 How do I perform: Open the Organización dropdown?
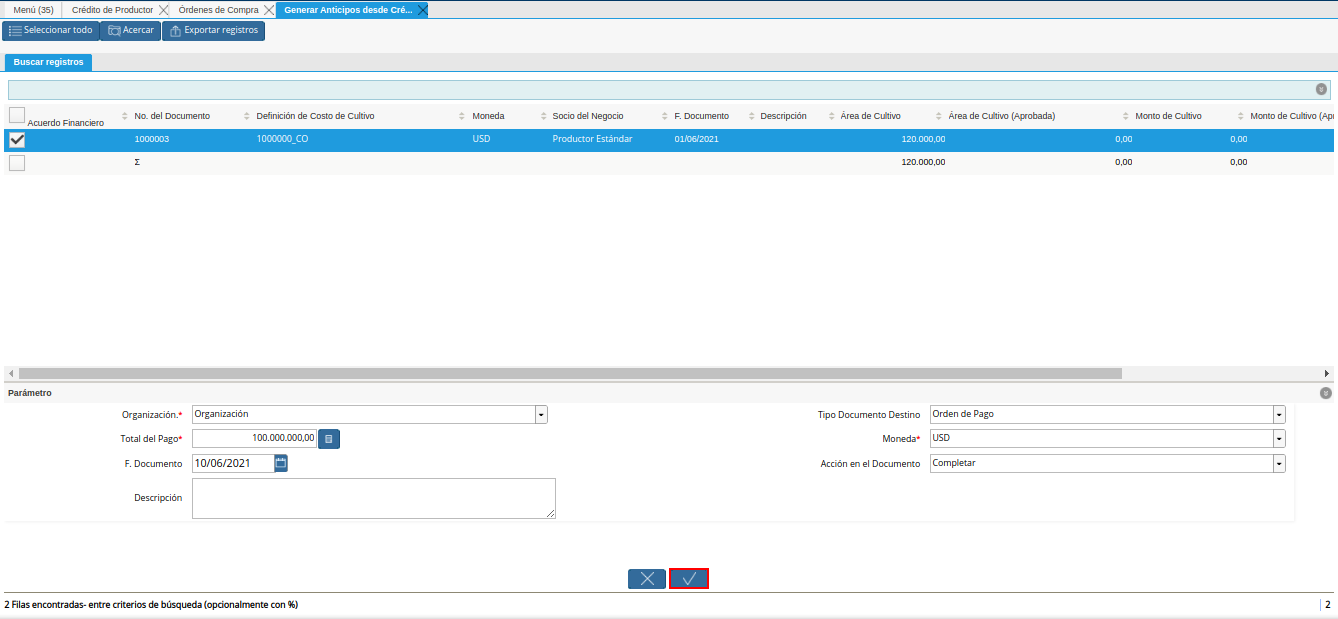coord(541,414)
